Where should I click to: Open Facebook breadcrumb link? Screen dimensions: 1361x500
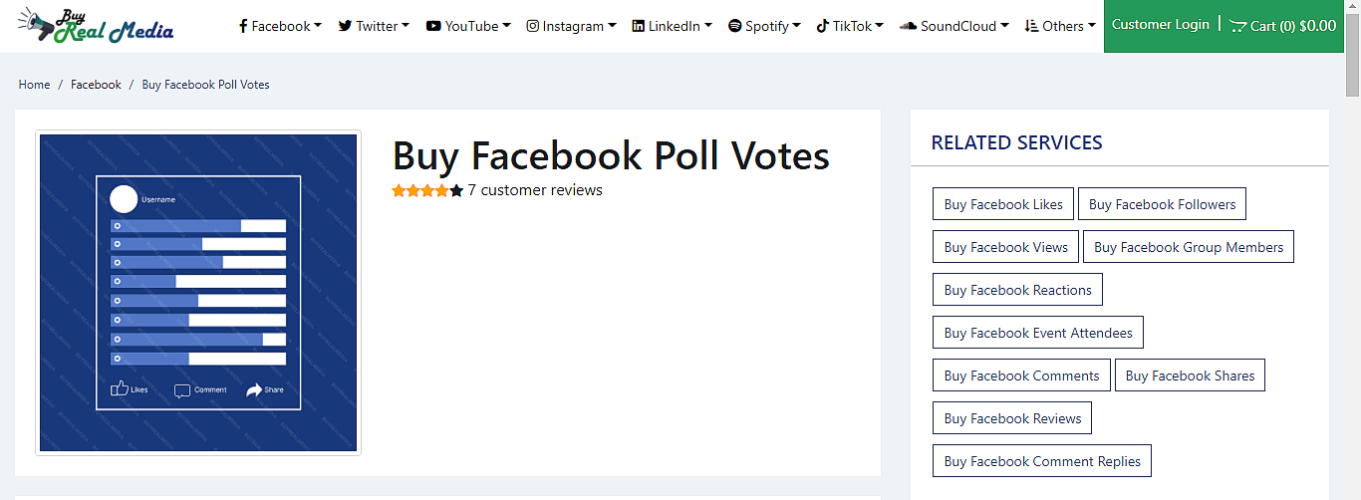[x=96, y=85]
